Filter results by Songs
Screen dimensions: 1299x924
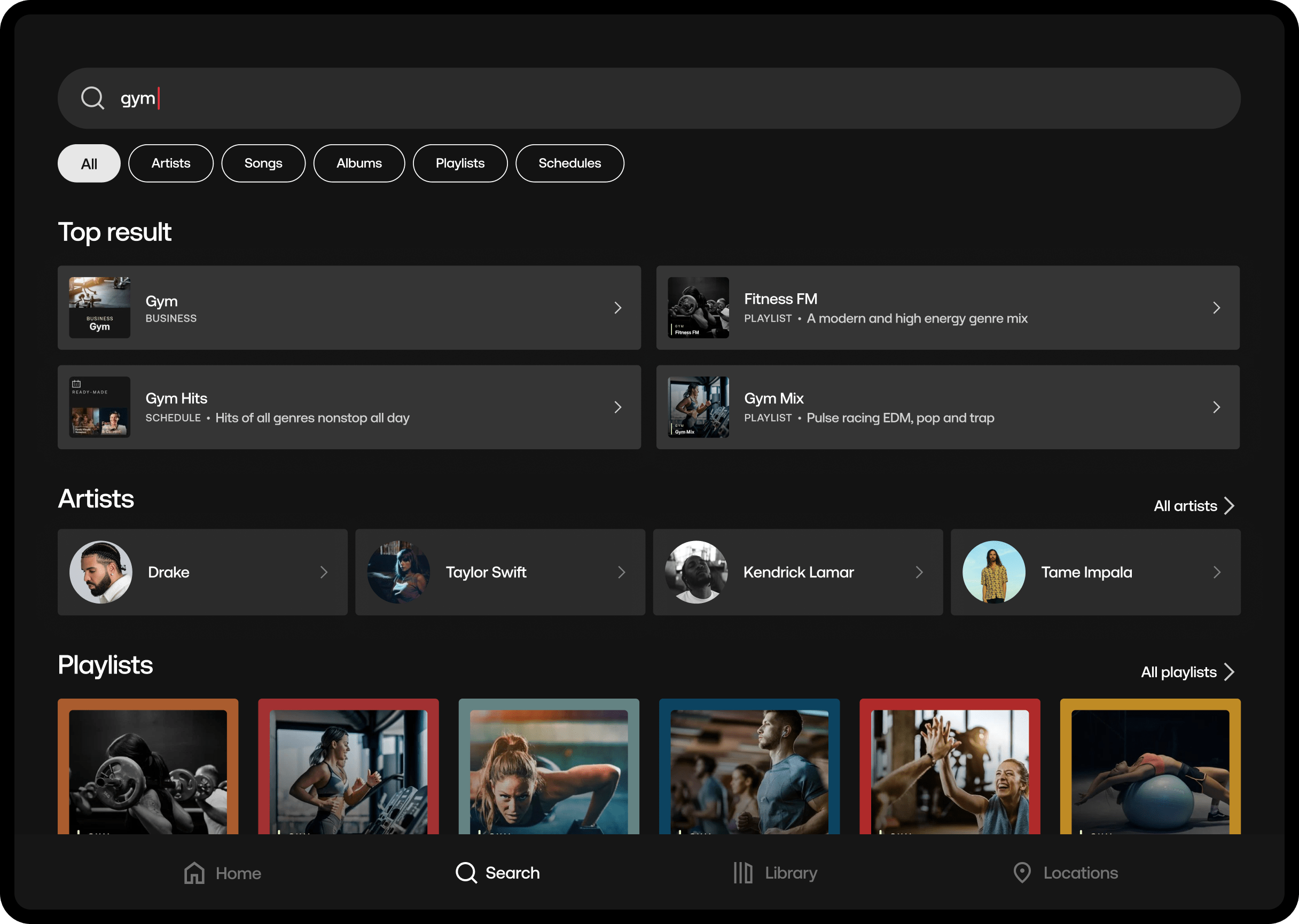tap(263, 163)
